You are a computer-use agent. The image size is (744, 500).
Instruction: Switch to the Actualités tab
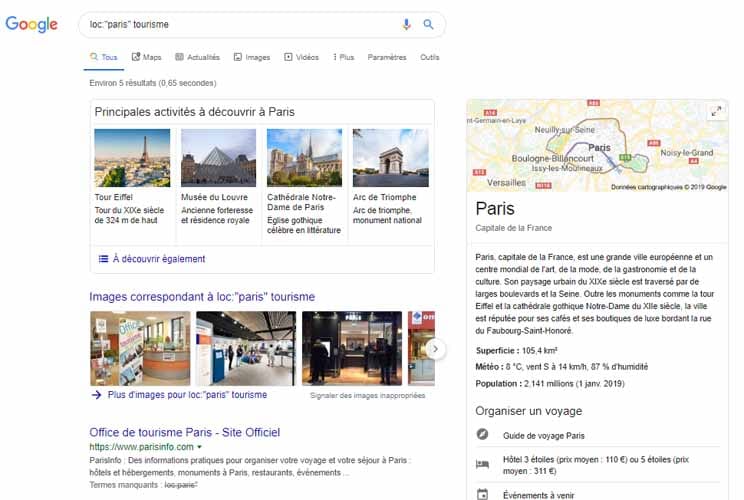[197, 57]
